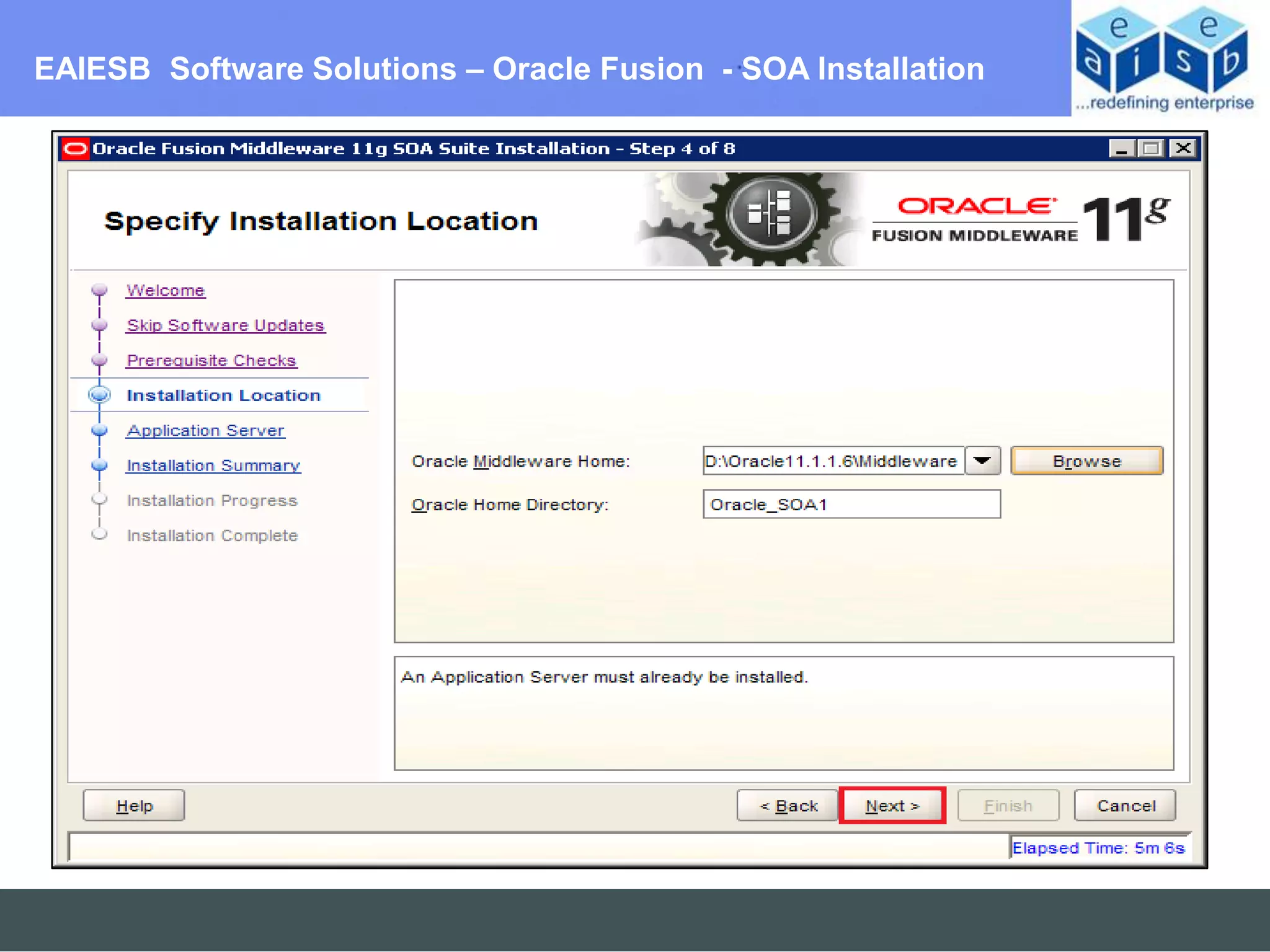
Task: Click the Oracle Home Directory input field
Action: pos(851,504)
